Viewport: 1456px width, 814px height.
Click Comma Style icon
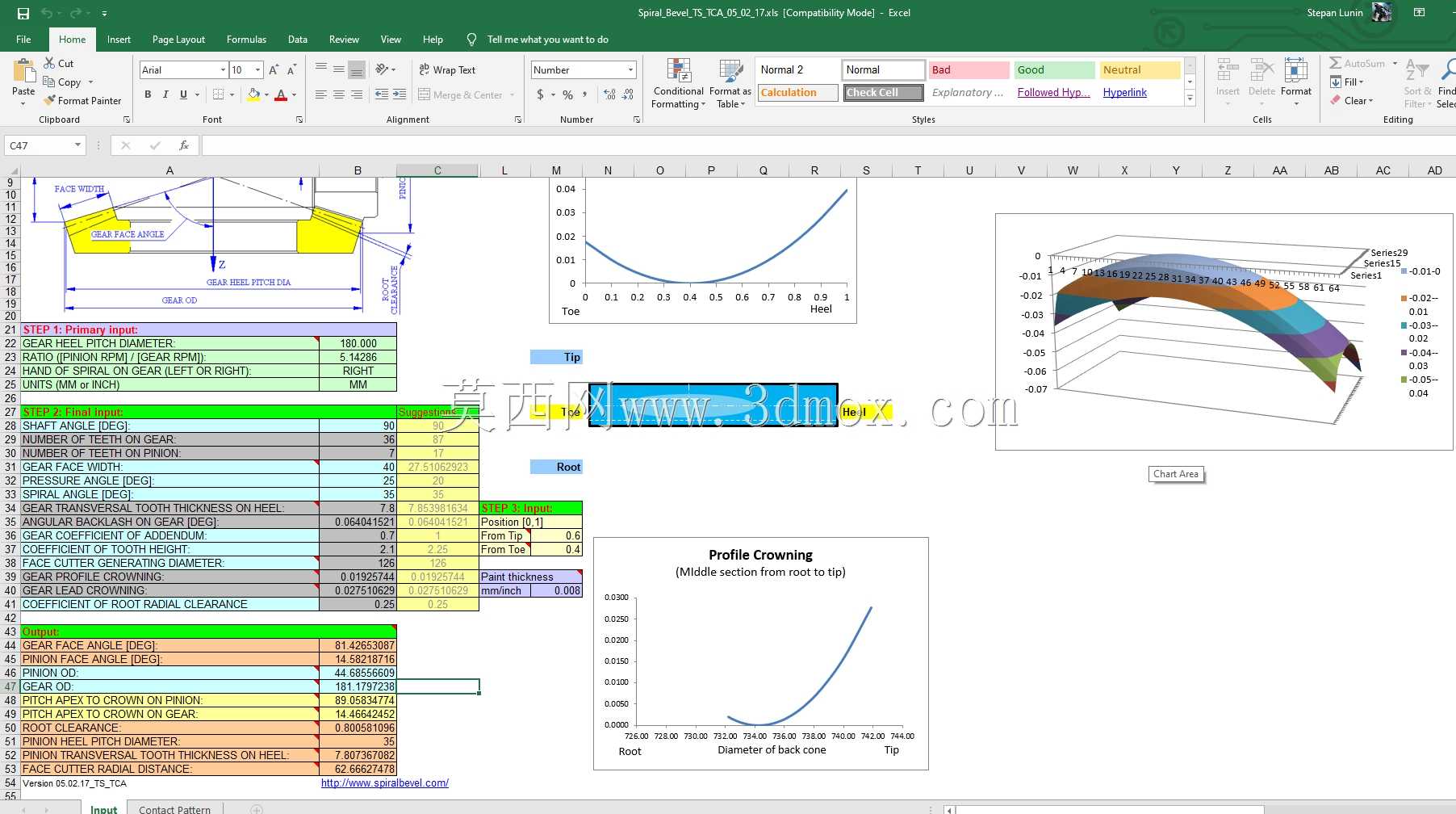(585, 94)
